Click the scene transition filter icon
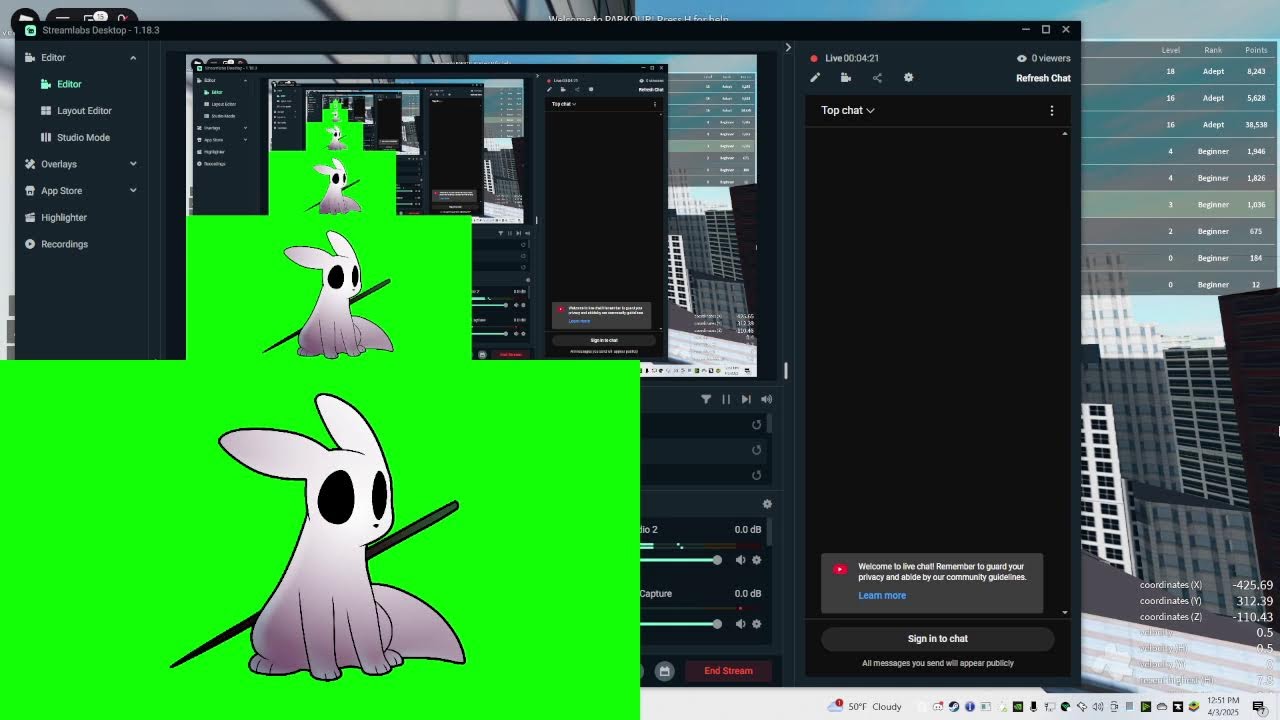Viewport: 1280px width, 720px height. pos(706,399)
